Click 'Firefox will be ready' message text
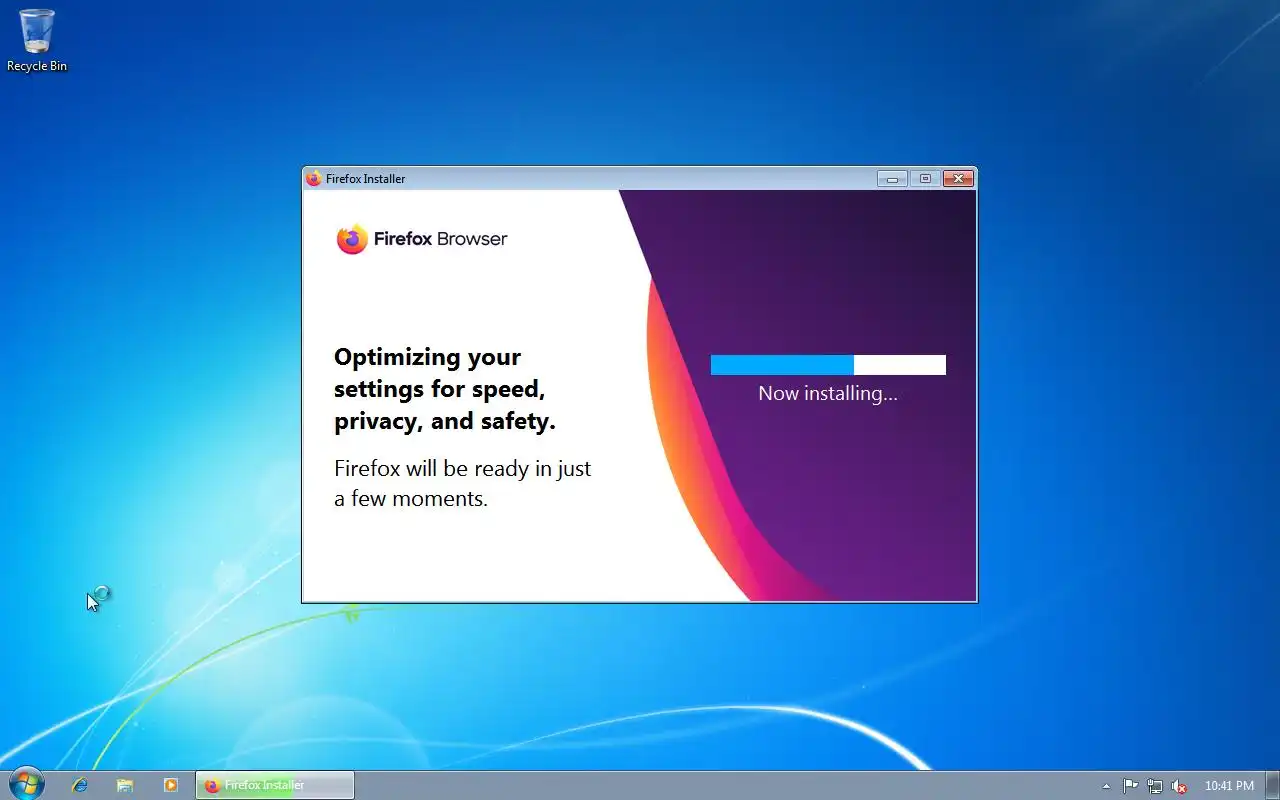 (462, 483)
